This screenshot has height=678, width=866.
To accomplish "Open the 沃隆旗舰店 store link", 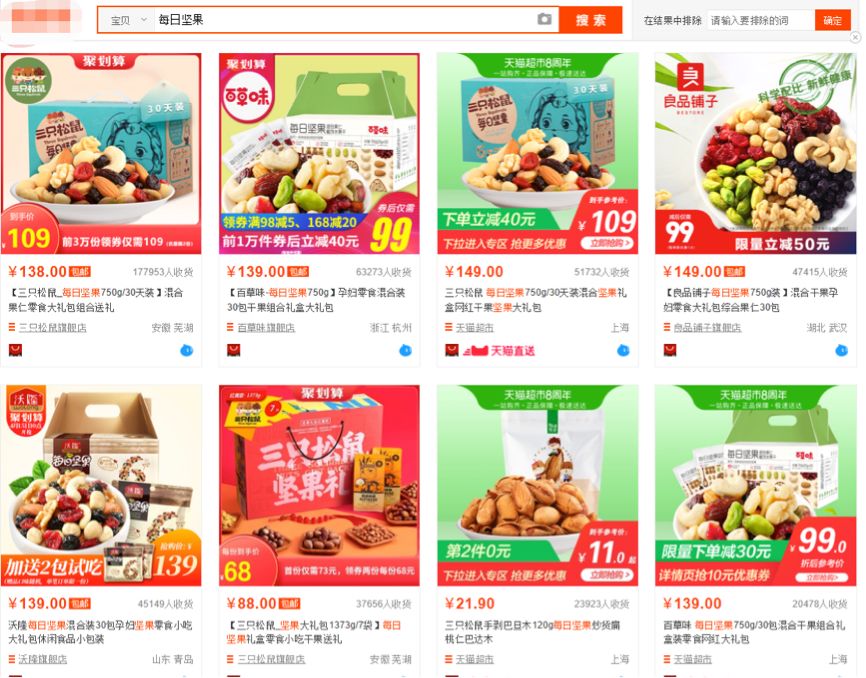I will [43, 659].
